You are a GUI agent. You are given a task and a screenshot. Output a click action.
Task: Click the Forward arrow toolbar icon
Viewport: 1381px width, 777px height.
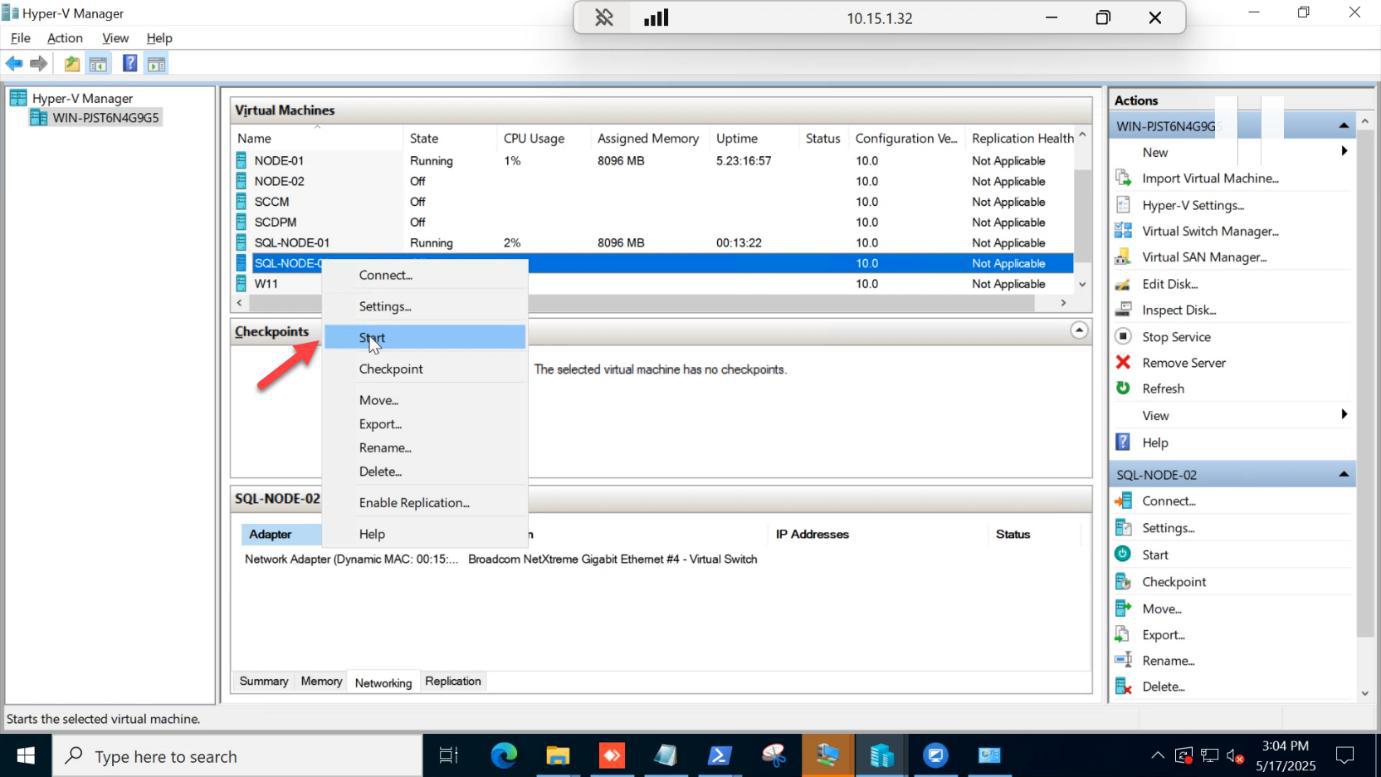tap(39, 64)
